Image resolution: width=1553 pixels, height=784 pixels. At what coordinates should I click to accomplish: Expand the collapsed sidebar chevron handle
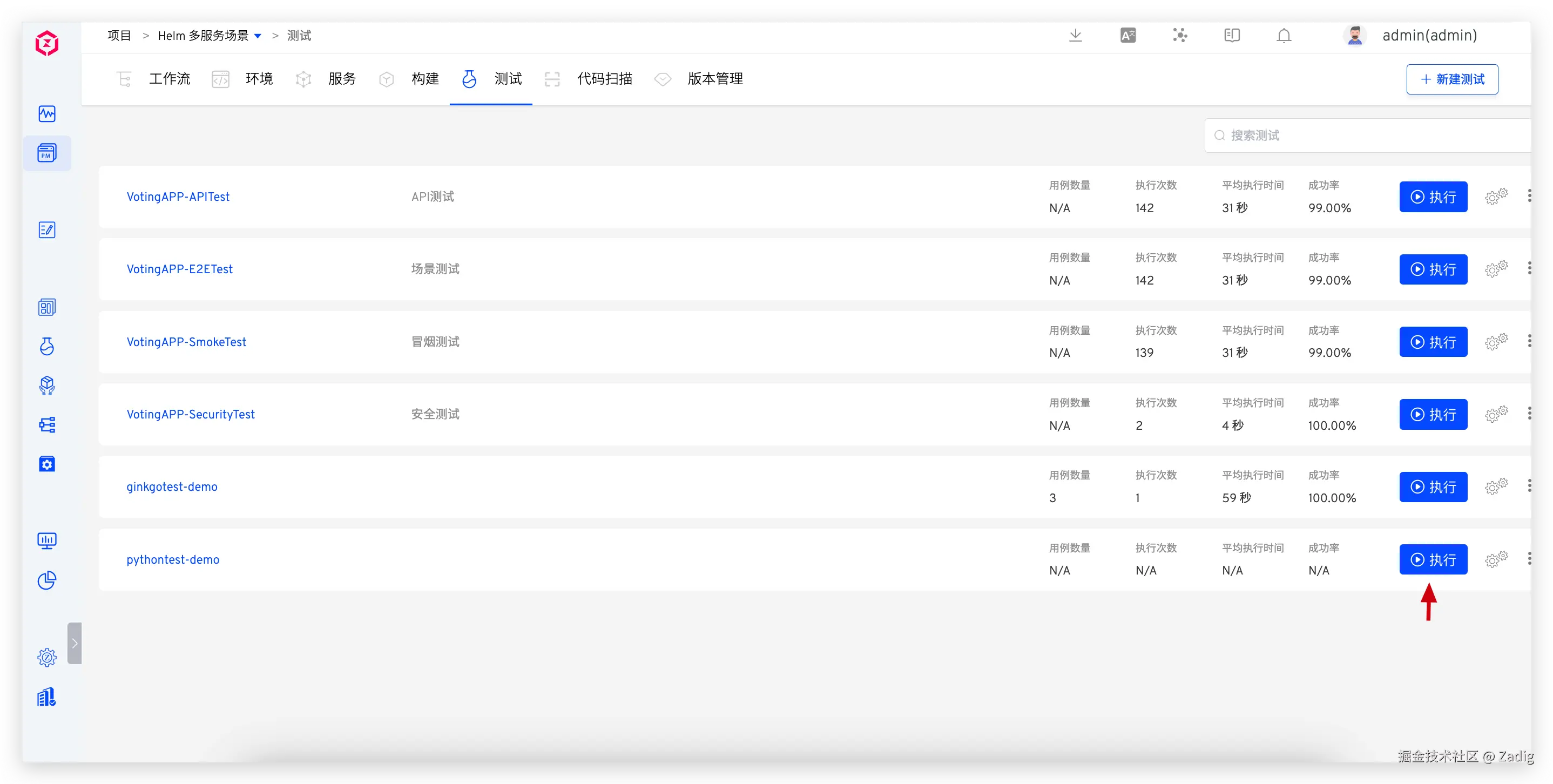coord(74,643)
